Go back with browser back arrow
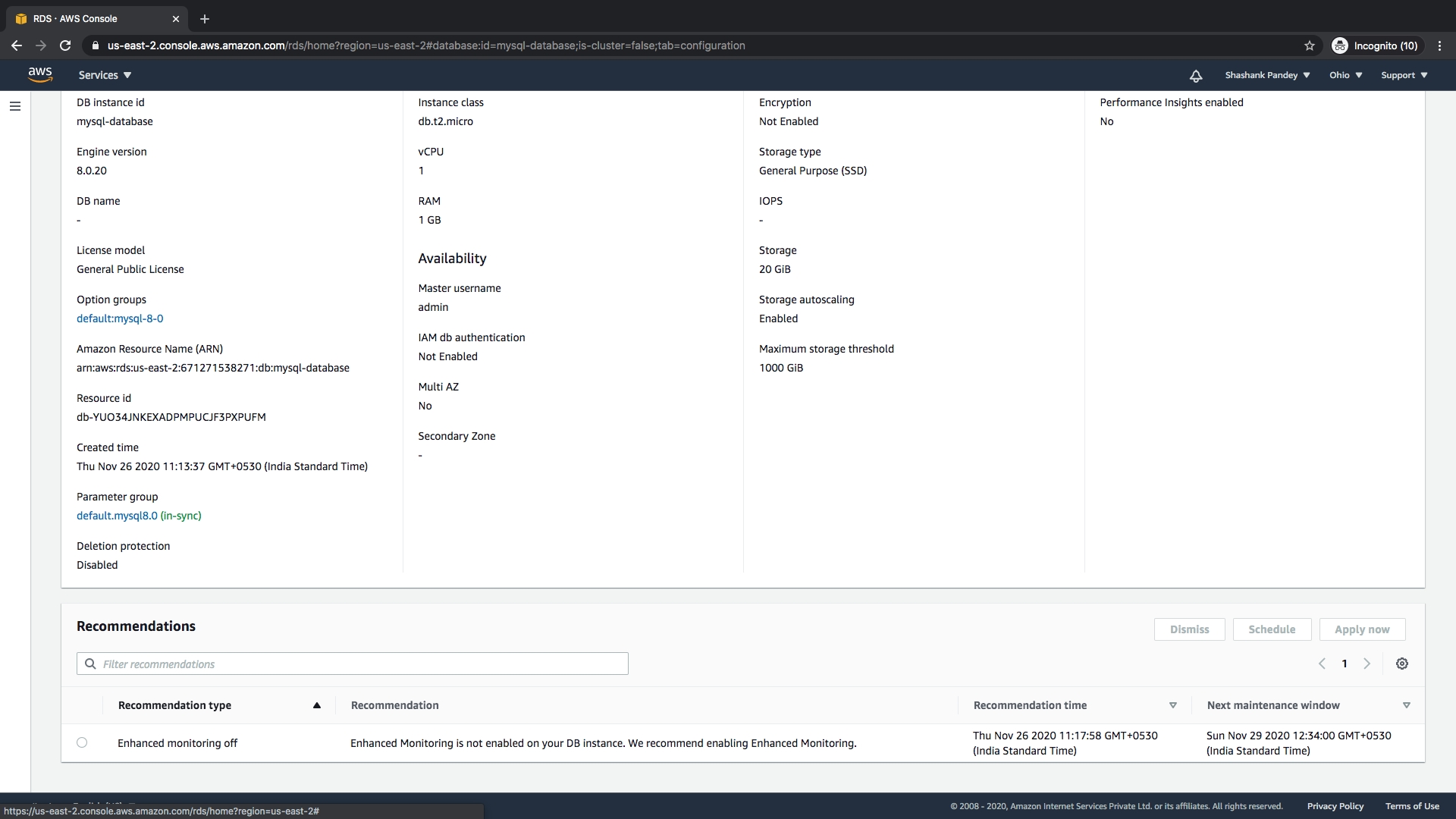 tap(17, 45)
